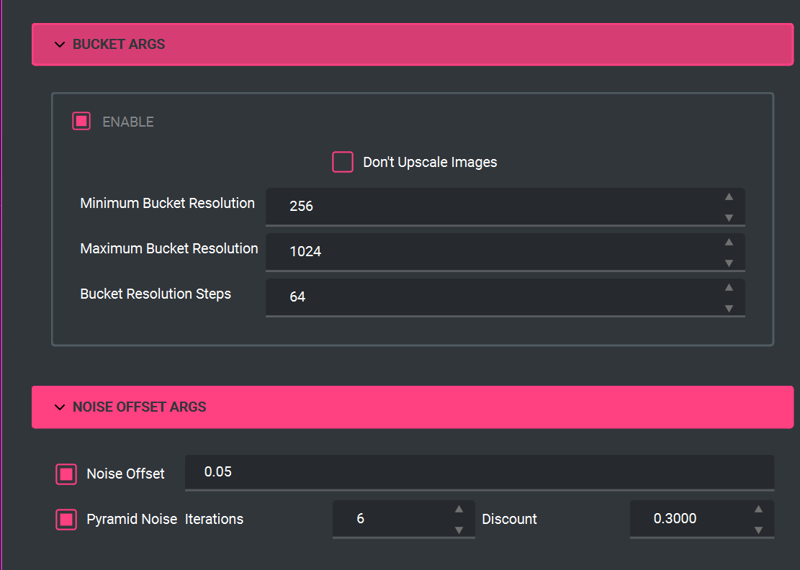This screenshot has width=800, height=570.
Task: Toggle the Pyramid Noise checkbox
Action: tap(66, 519)
